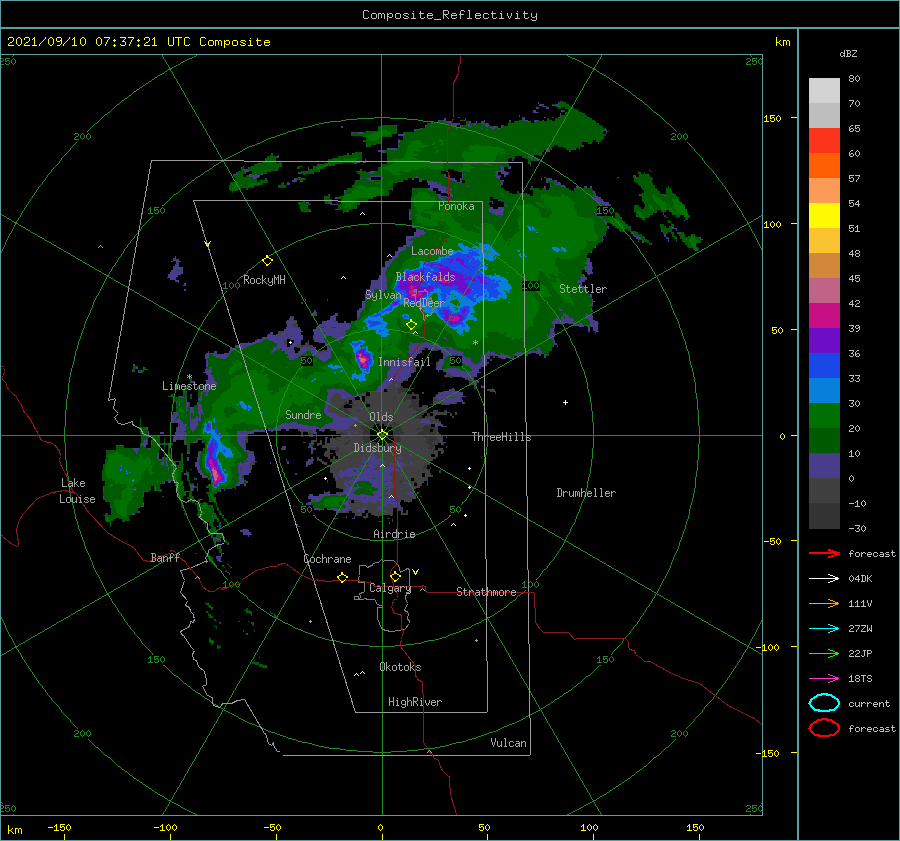Viewport: 900px width, 841px height.
Task: Click the magenta 18TS arrow legend icon
Action: tap(824, 679)
